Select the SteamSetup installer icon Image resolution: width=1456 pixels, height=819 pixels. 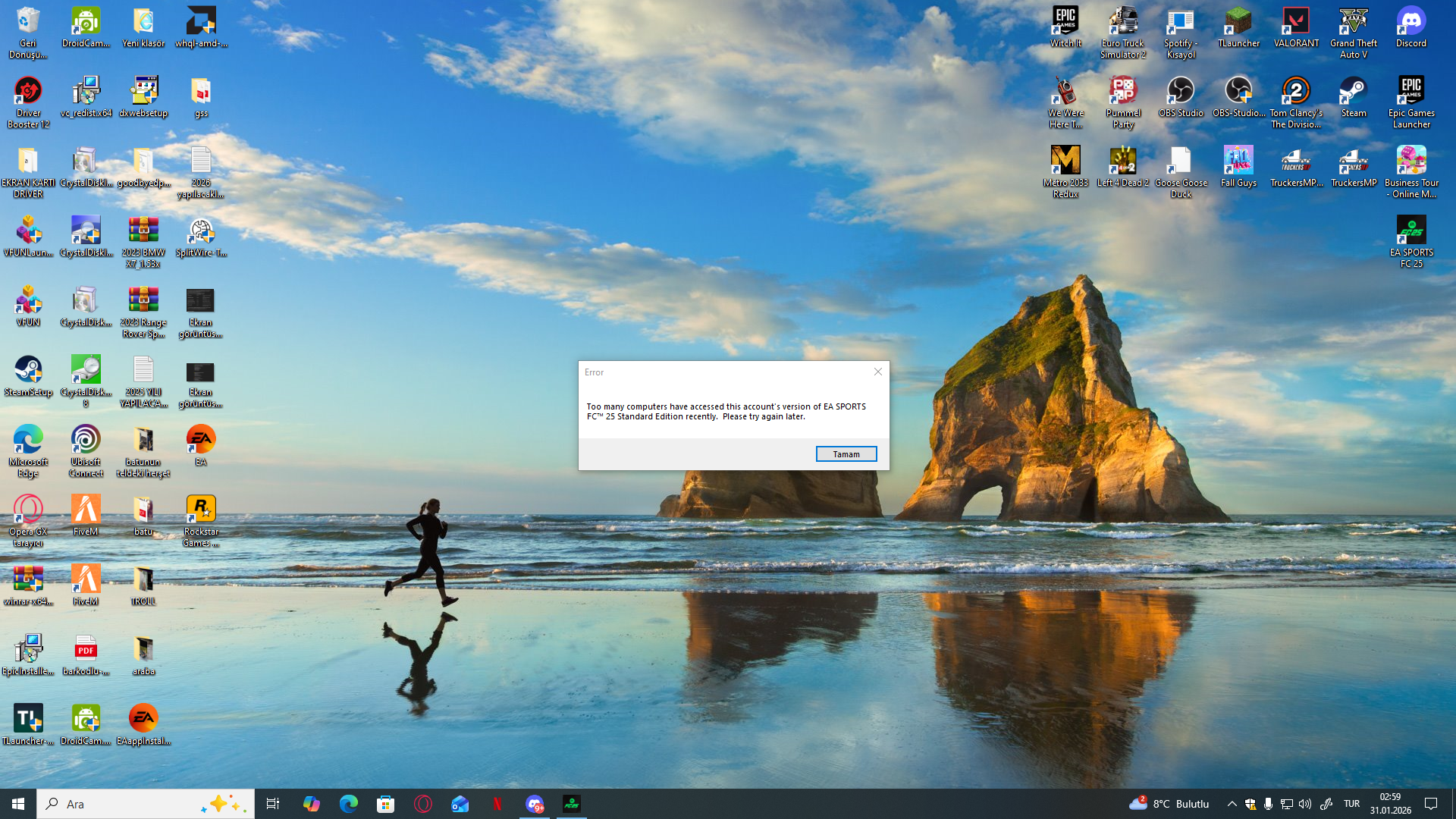(28, 376)
